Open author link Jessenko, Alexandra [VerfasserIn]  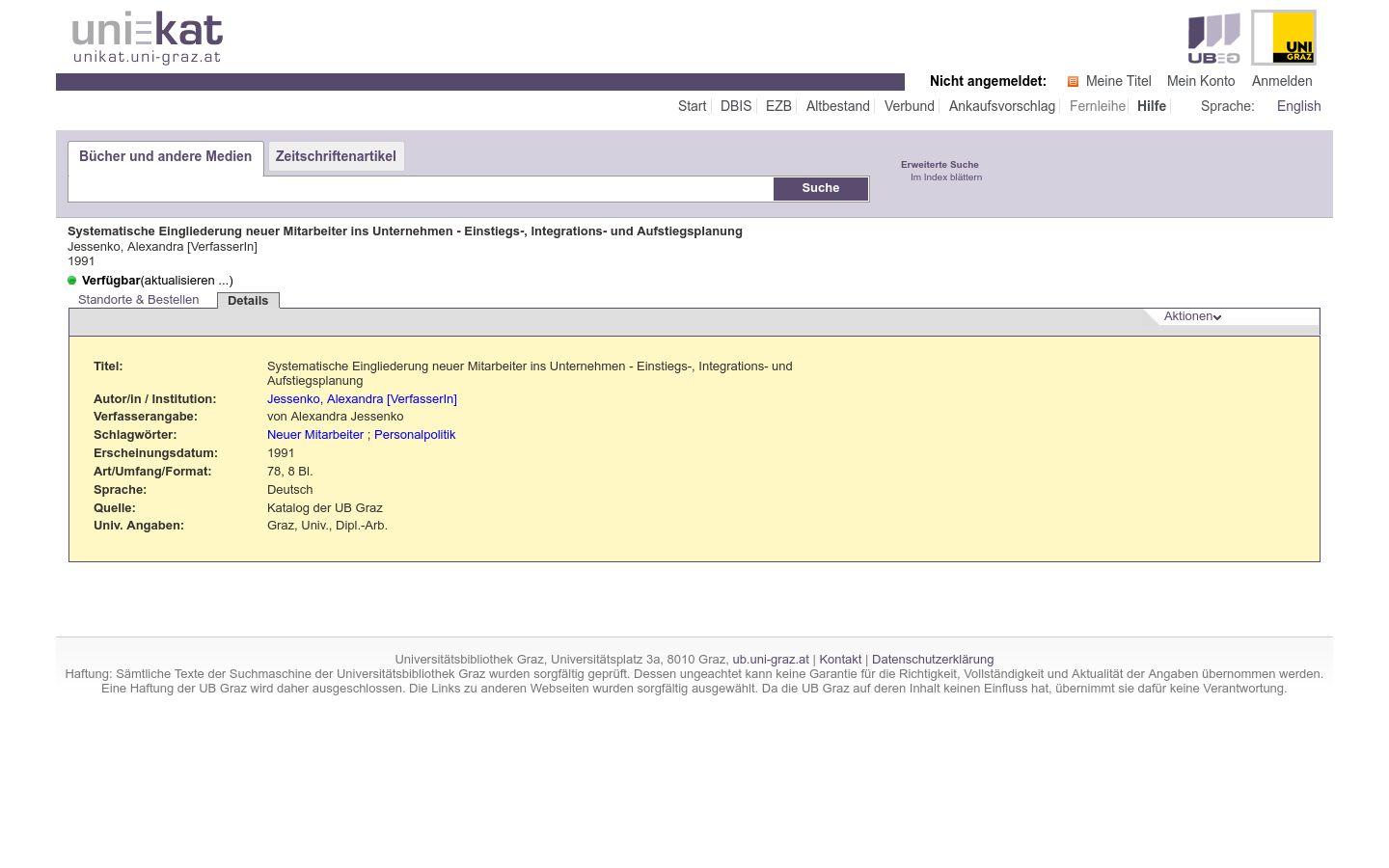(x=362, y=399)
